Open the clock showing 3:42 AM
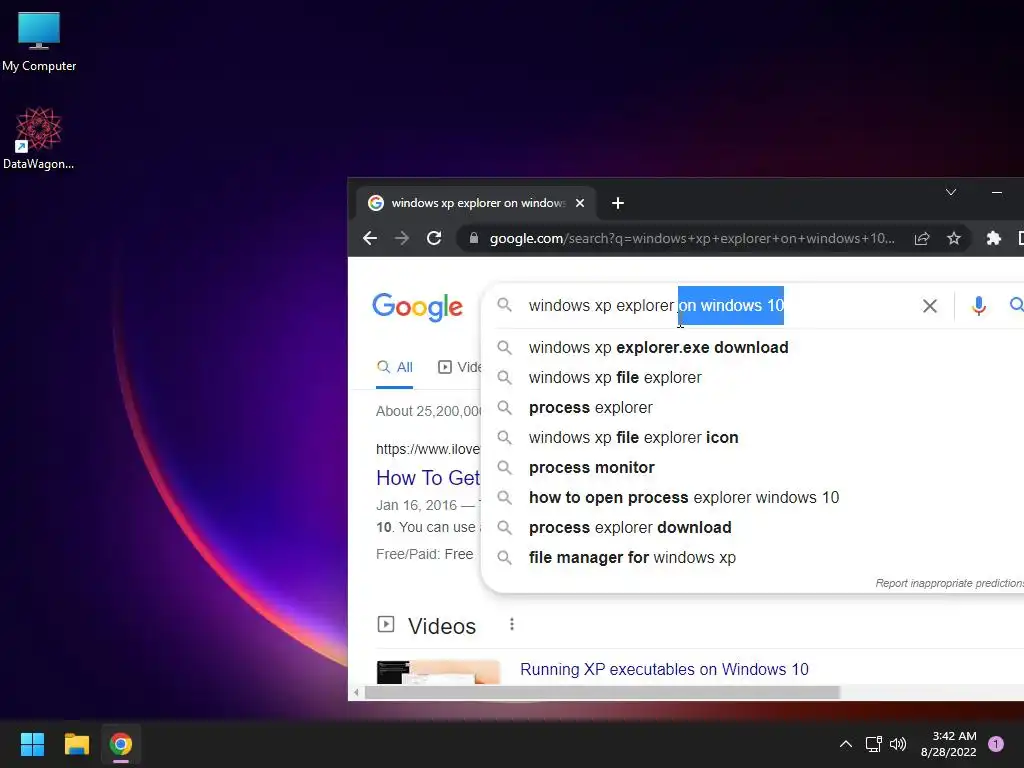The width and height of the screenshot is (1024, 768). [948, 744]
